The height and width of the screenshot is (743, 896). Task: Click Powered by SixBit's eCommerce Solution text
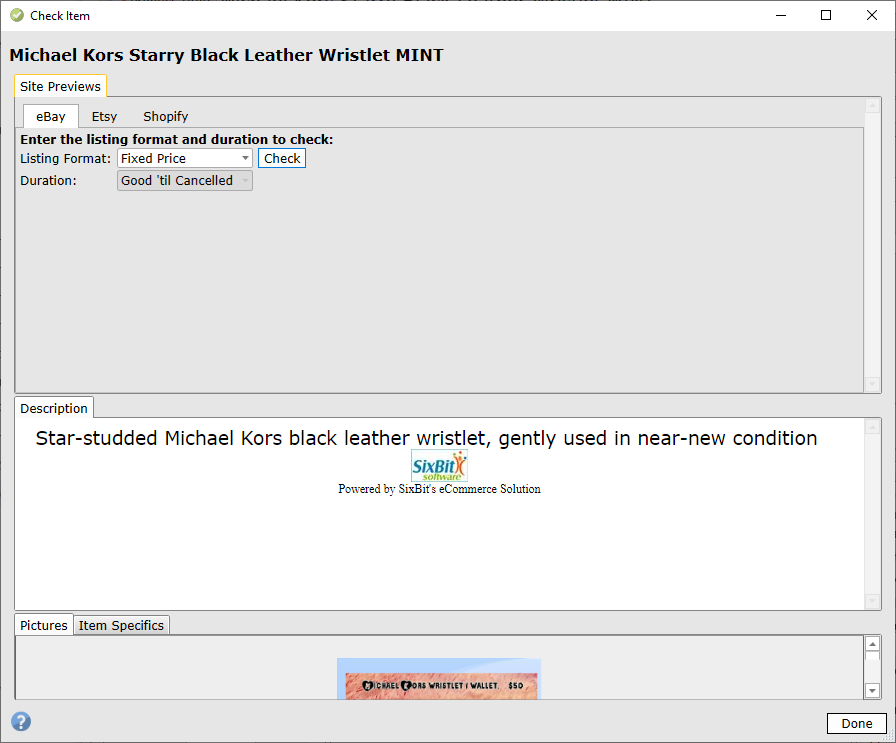click(439, 489)
